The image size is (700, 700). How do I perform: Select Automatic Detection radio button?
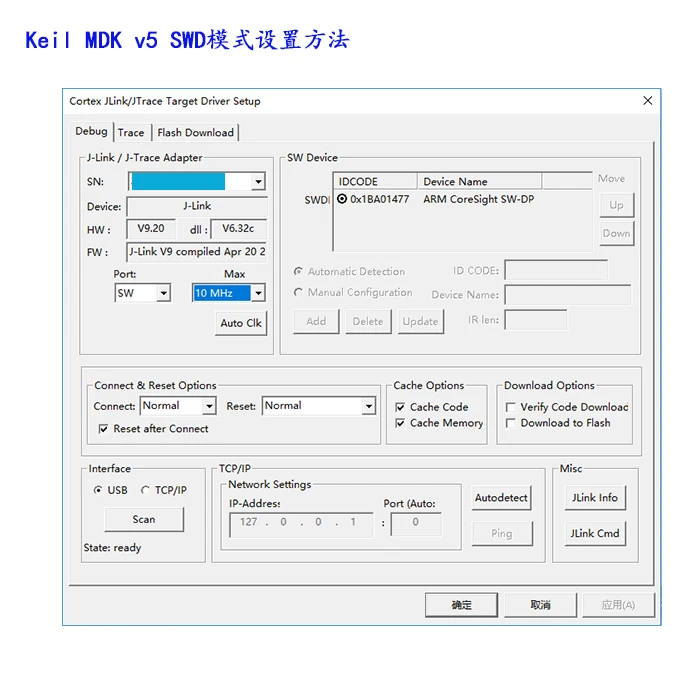point(298,271)
